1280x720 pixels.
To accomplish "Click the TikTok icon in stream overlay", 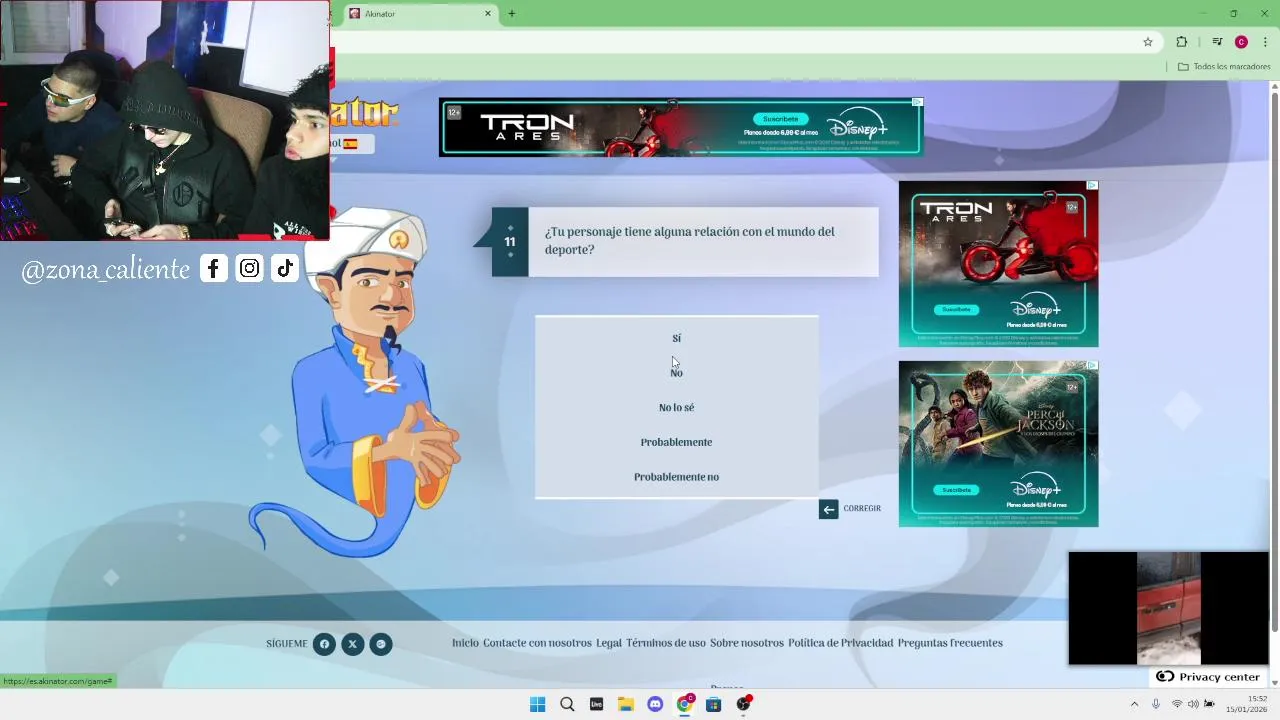I will (x=285, y=268).
